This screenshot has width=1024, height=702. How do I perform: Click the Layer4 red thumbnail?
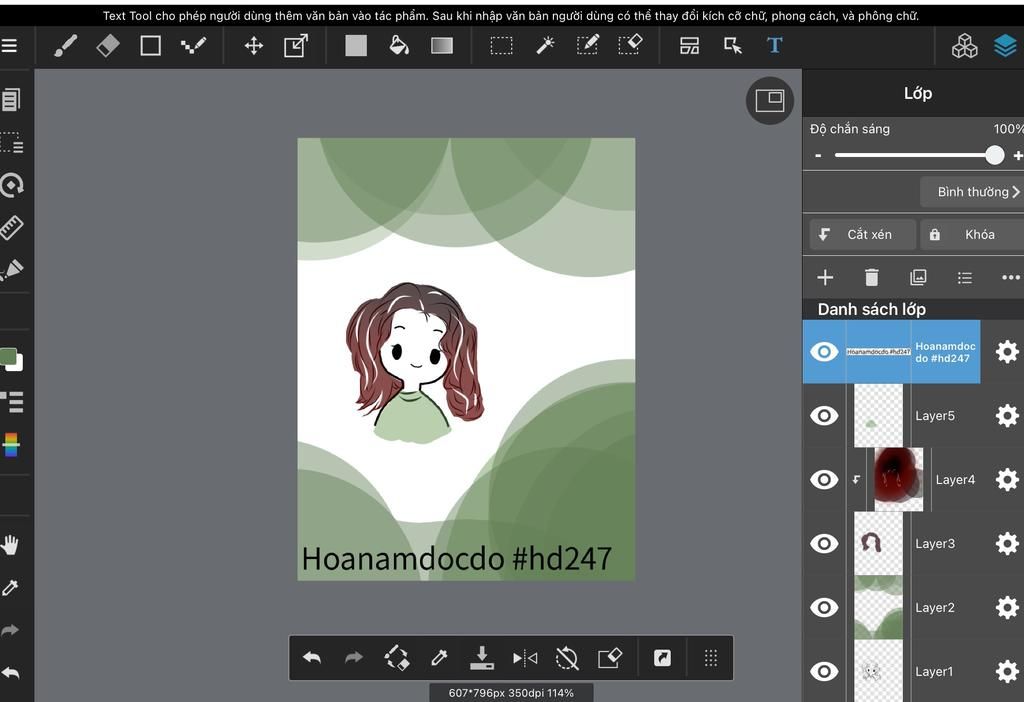(899, 479)
